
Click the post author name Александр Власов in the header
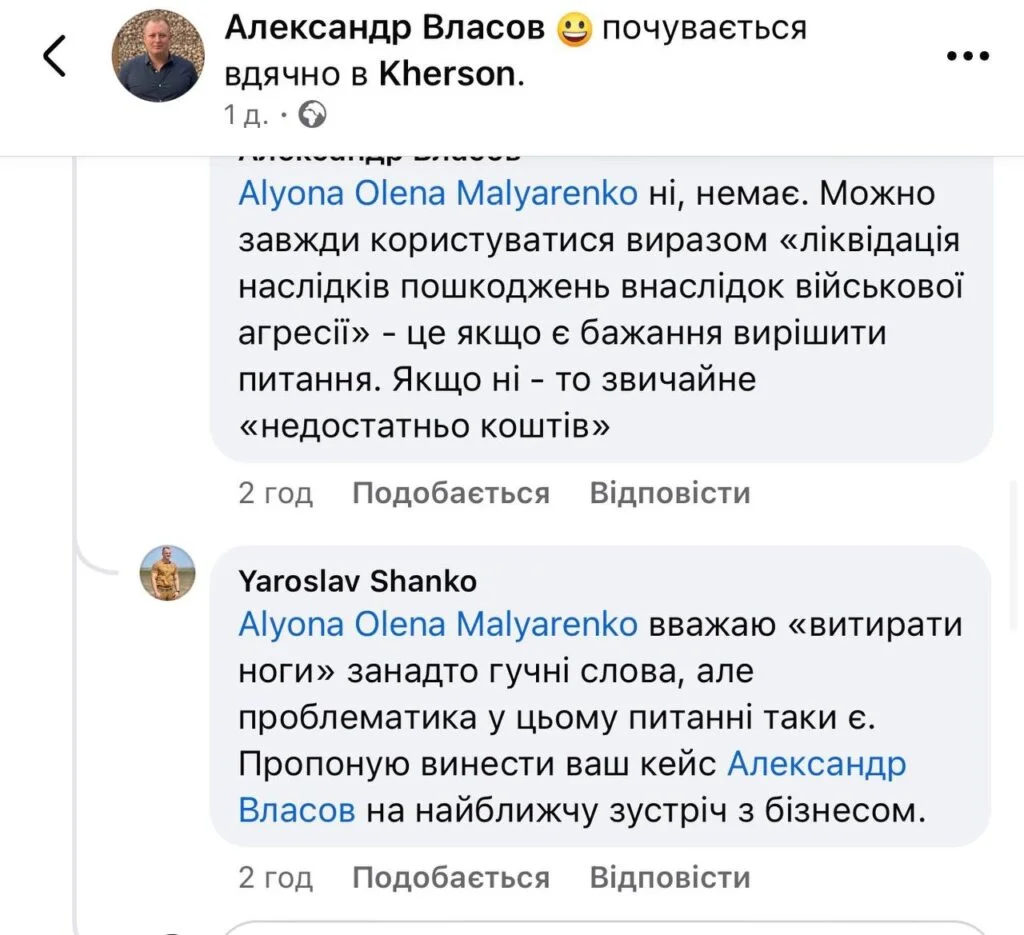point(385,29)
